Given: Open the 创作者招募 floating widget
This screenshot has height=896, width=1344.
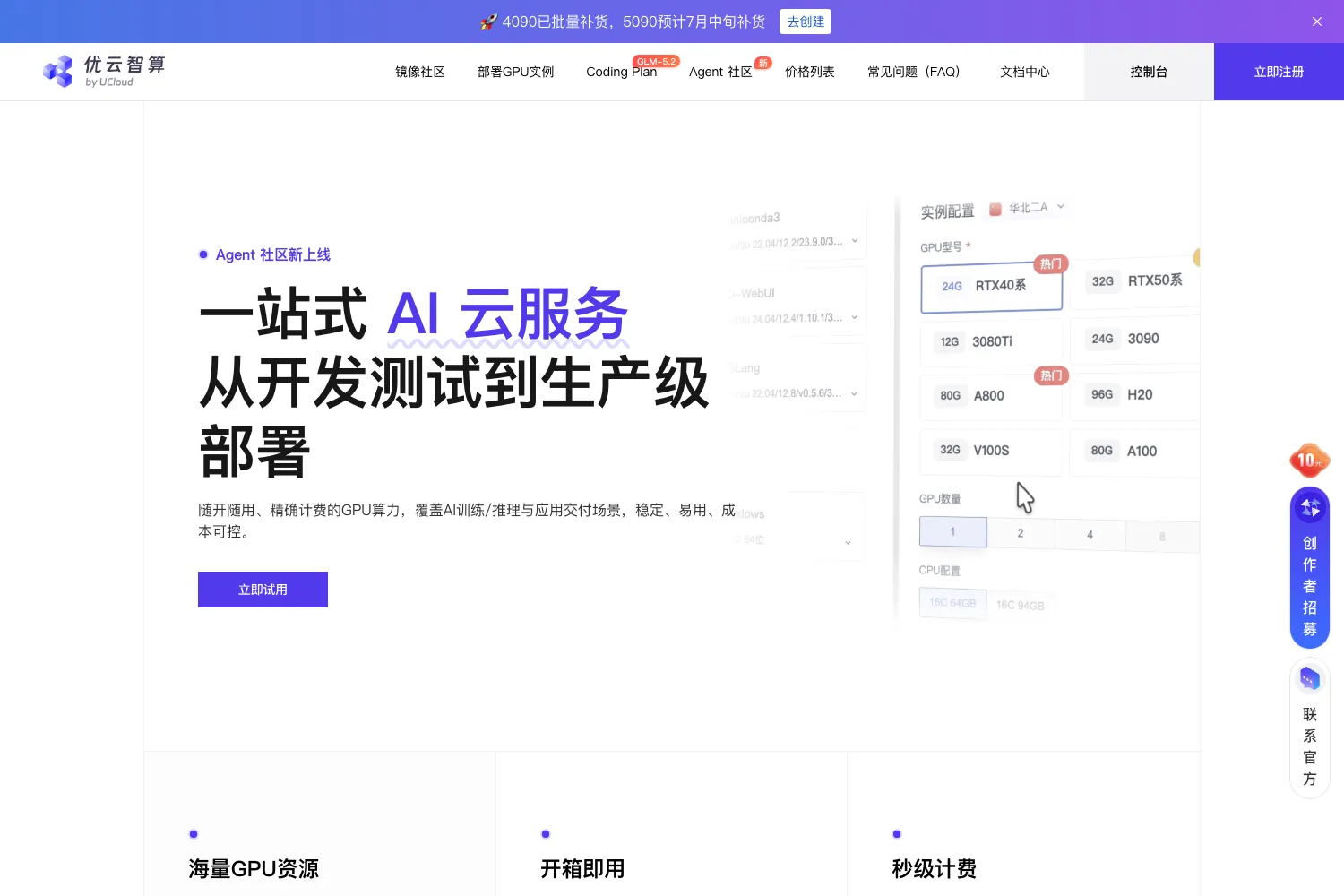Looking at the screenshot, I should [x=1310, y=567].
